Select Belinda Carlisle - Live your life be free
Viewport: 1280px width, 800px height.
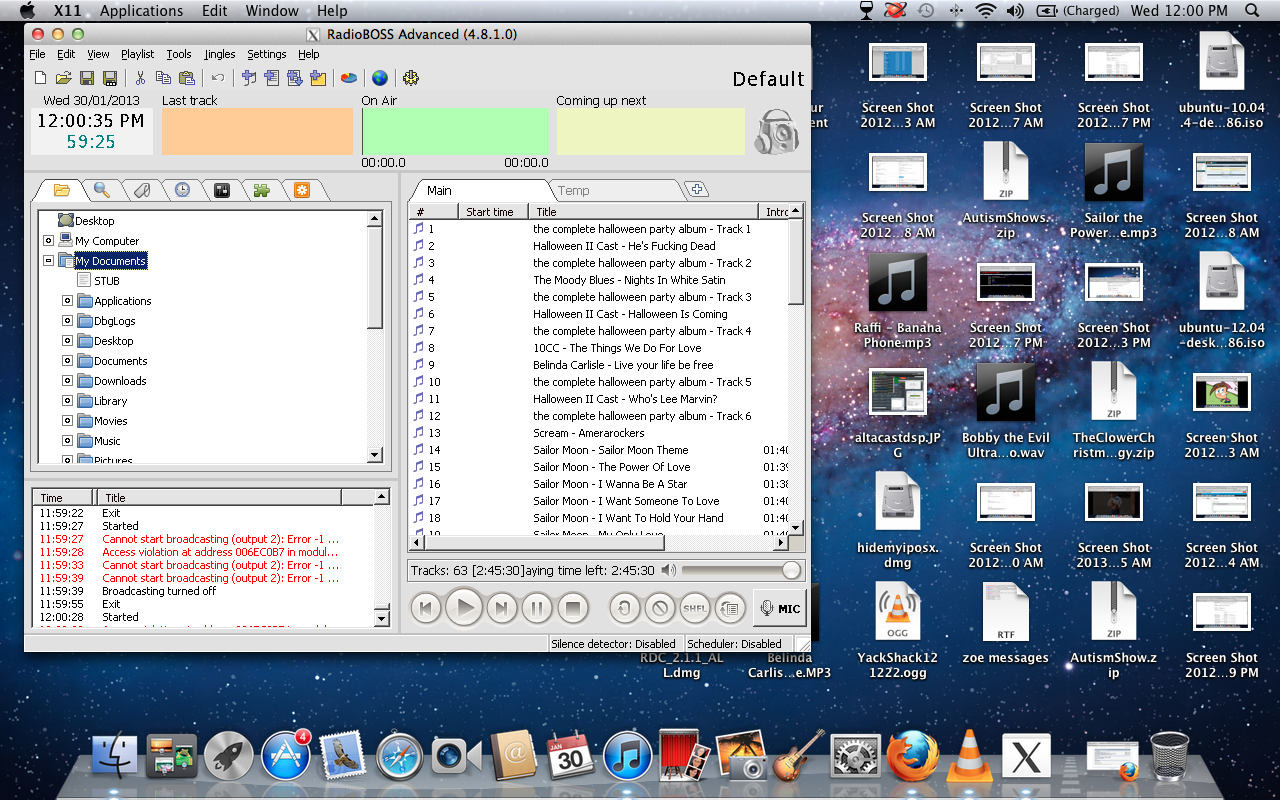[x=600, y=365]
